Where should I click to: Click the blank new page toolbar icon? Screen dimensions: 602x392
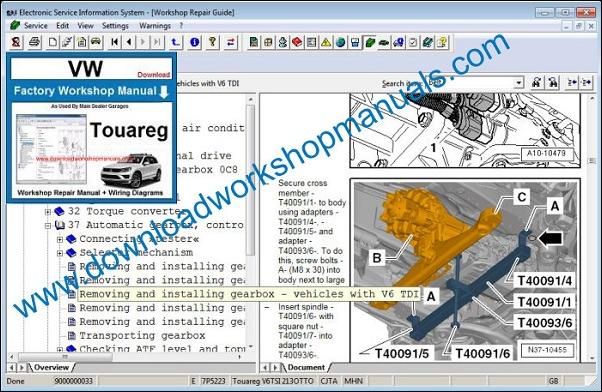pyautogui.click(x=53, y=42)
